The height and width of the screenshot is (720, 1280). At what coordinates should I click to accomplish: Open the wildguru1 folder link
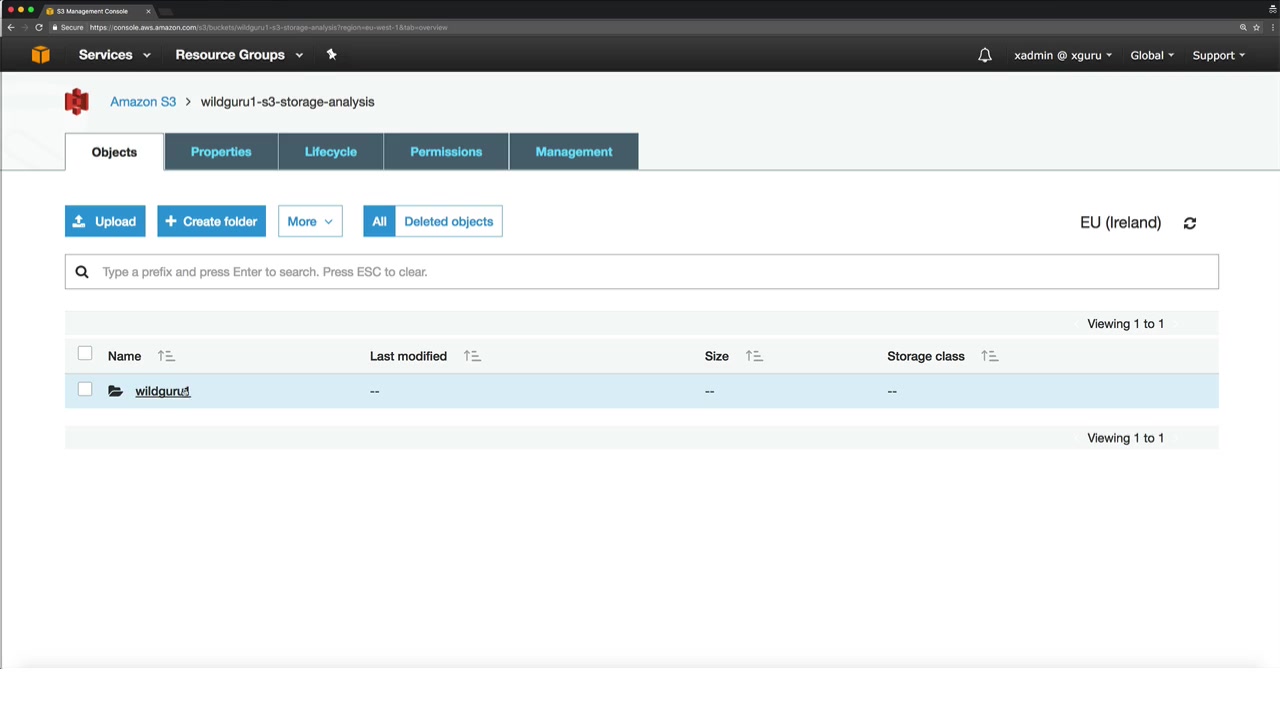click(162, 391)
